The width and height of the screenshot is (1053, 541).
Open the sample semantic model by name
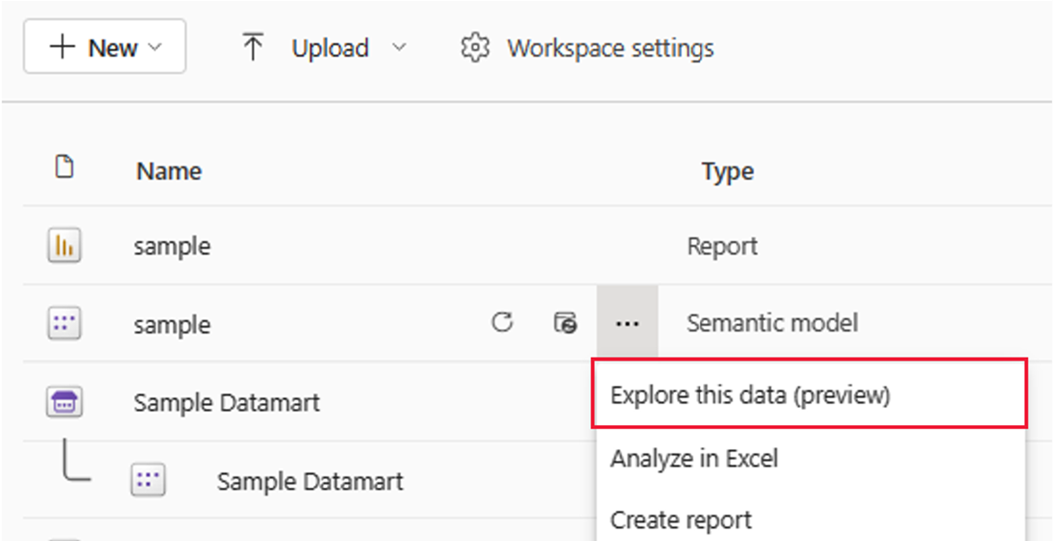[172, 325]
